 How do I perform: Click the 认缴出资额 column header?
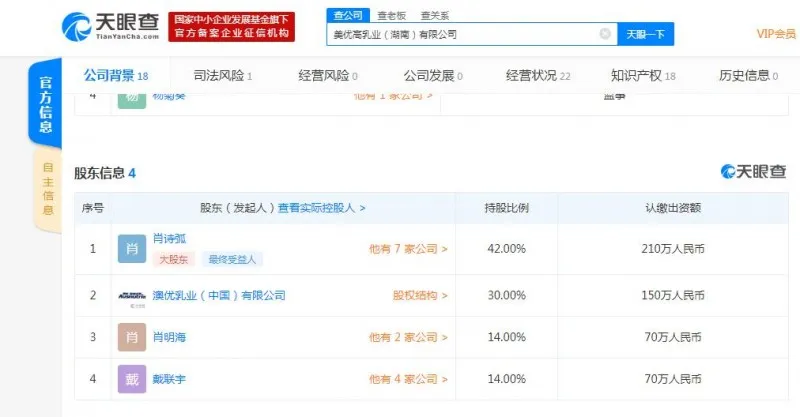pyautogui.click(x=673, y=208)
